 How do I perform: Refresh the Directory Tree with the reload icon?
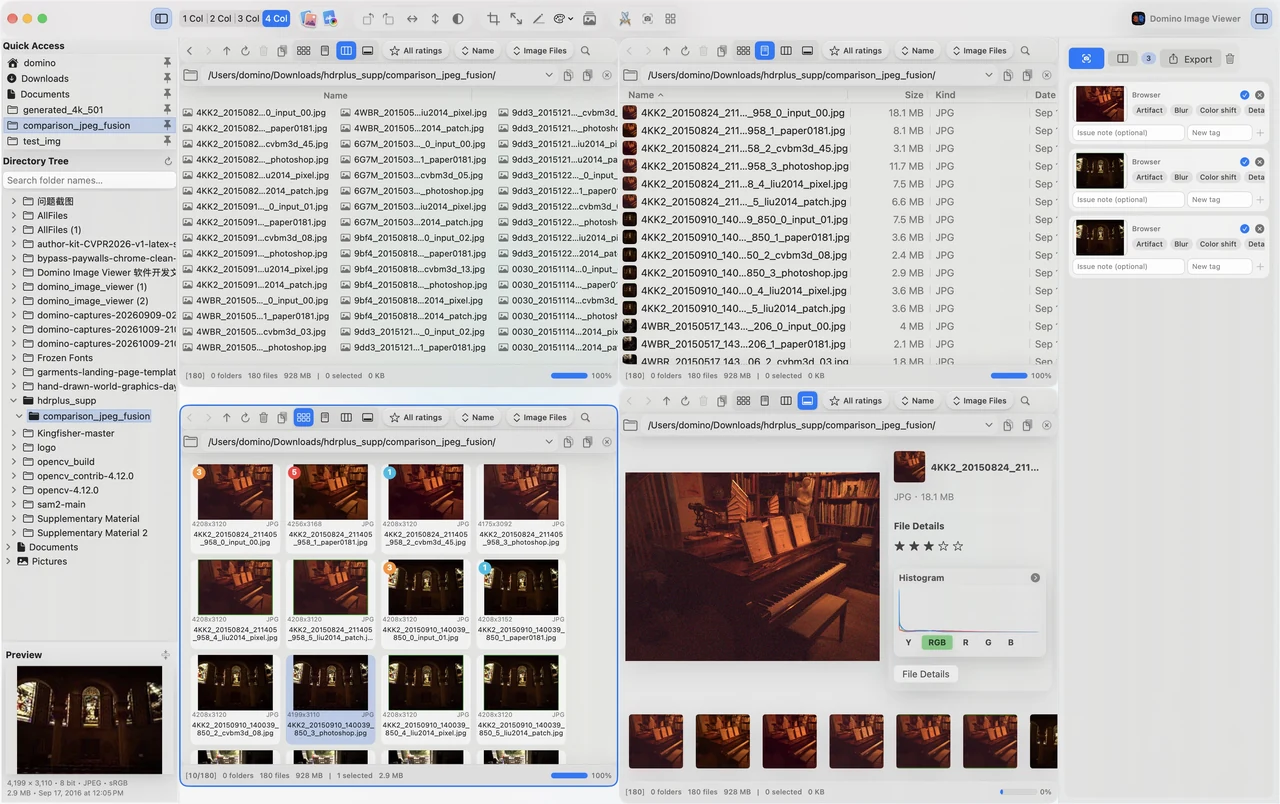click(168, 161)
